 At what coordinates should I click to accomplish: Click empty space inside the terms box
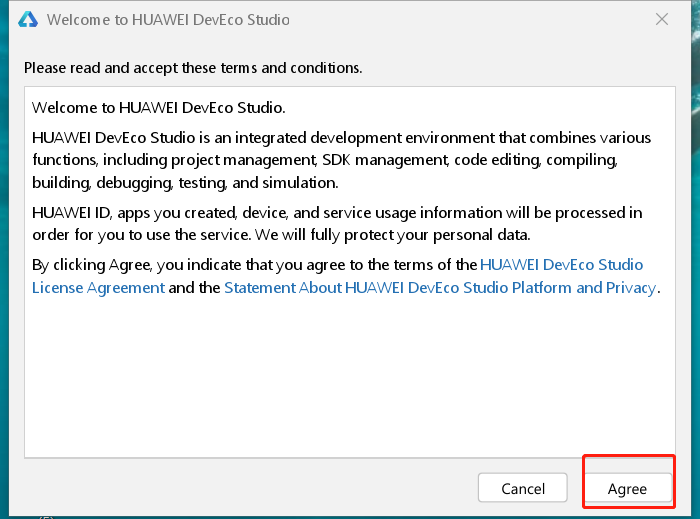point(350,379)
